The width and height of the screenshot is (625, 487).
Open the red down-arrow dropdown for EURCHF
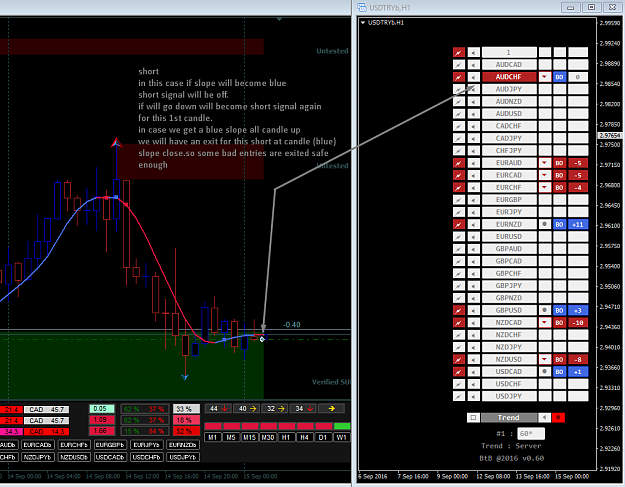[x=544, y=187]
